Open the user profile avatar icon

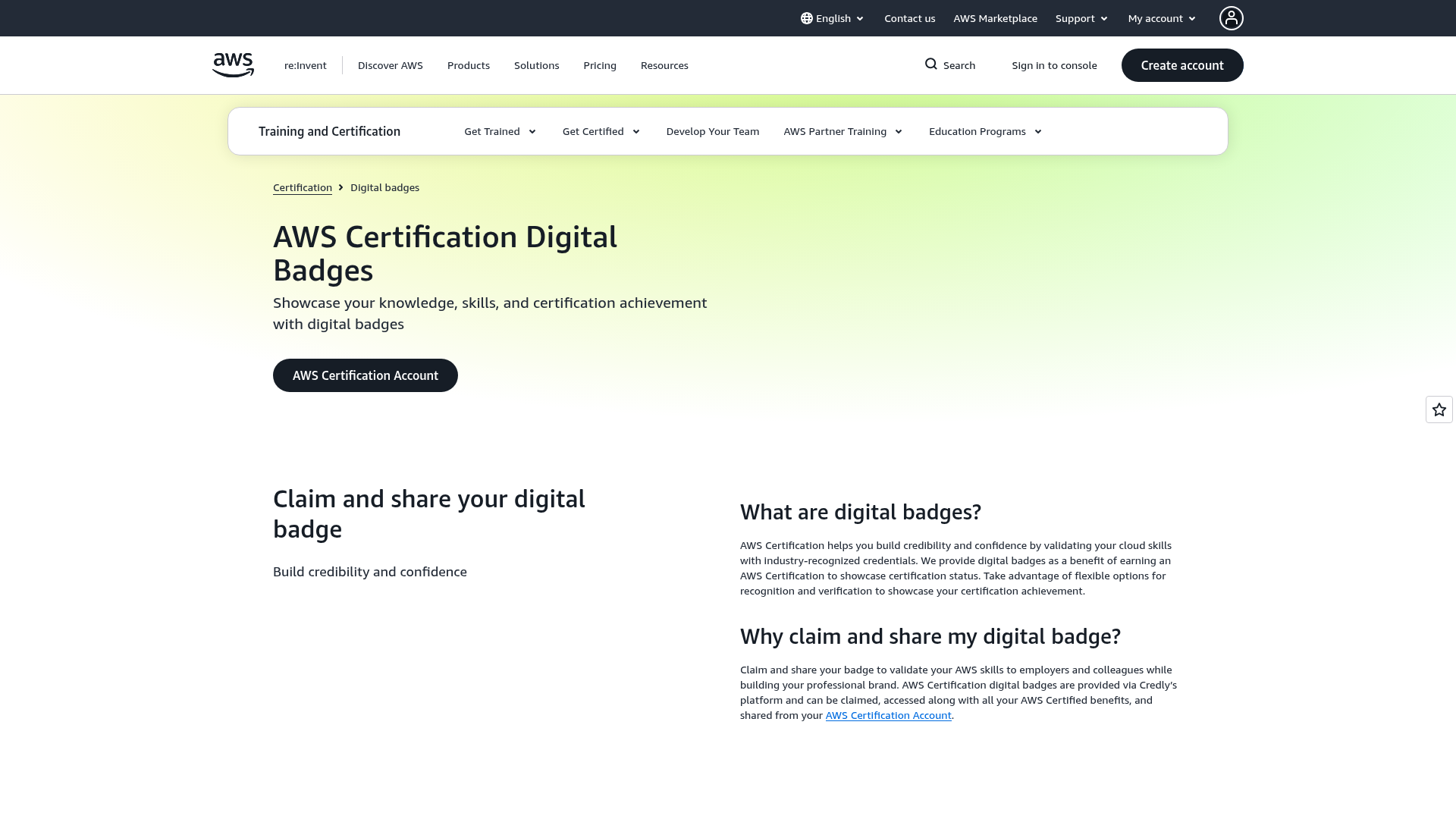(1231, 18)
